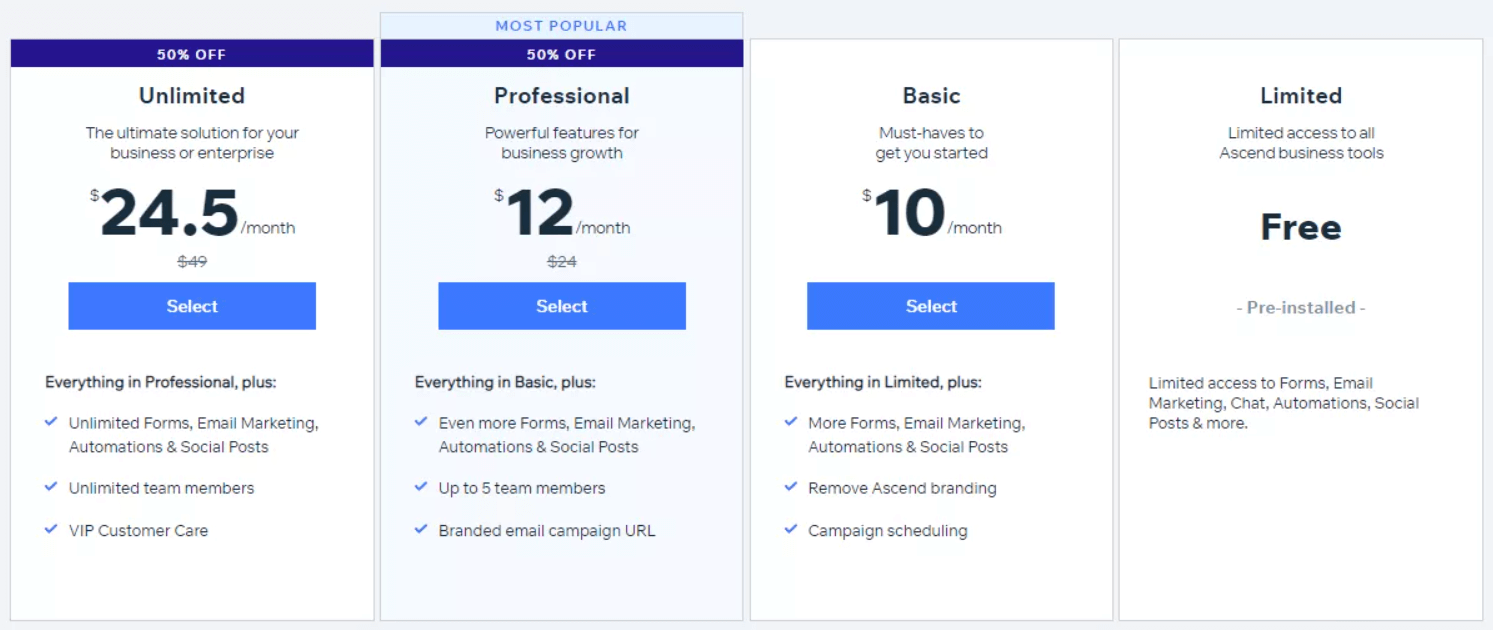
Task: Click the MOST POPULAR banner
Action: 561,24
